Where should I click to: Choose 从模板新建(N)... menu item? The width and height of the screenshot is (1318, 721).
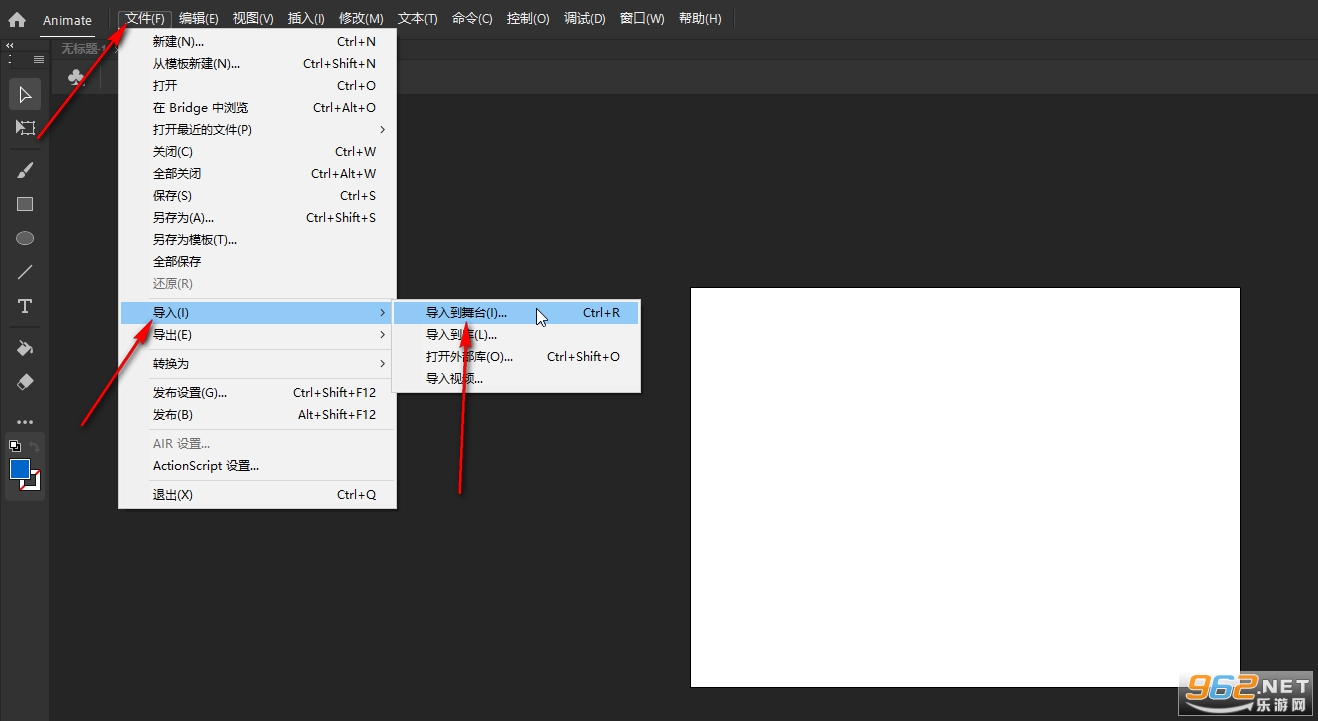click(x=258, y=64)
